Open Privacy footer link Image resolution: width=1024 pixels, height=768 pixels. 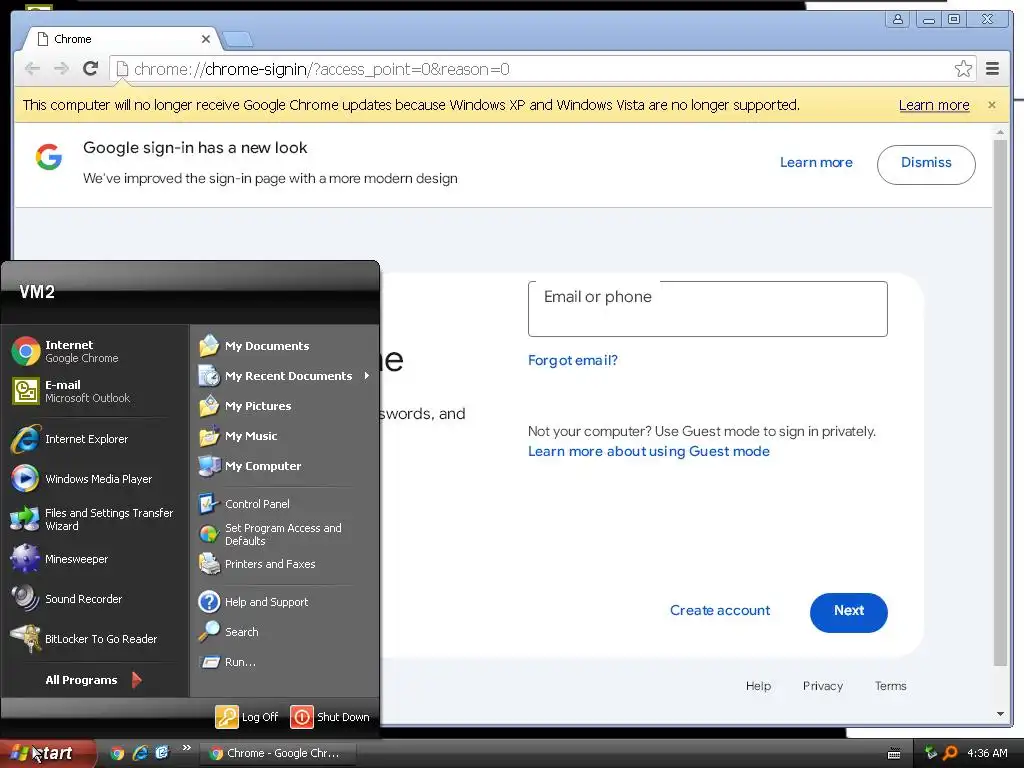point(823,686)
